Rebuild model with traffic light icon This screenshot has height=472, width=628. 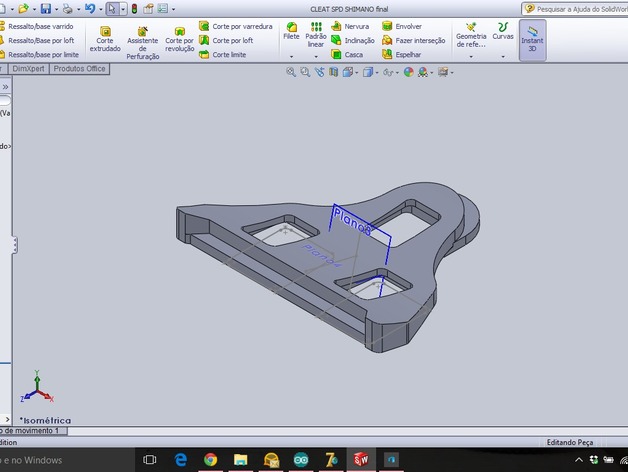pos(135,8)
